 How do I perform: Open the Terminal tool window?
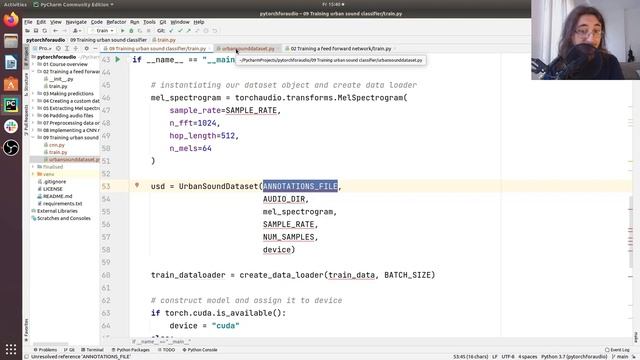pos(92,350)
